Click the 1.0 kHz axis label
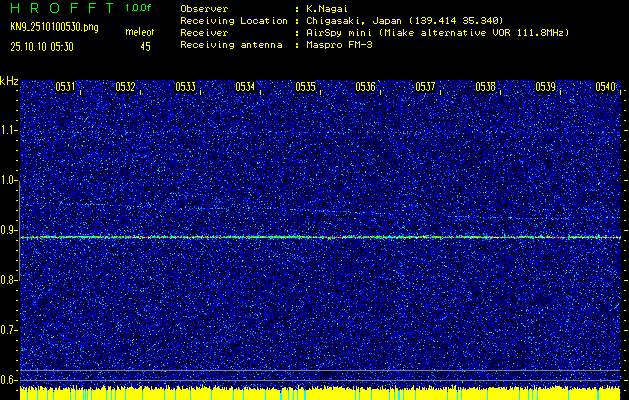This screenshot has width=629, height=400. click(9, 180)
